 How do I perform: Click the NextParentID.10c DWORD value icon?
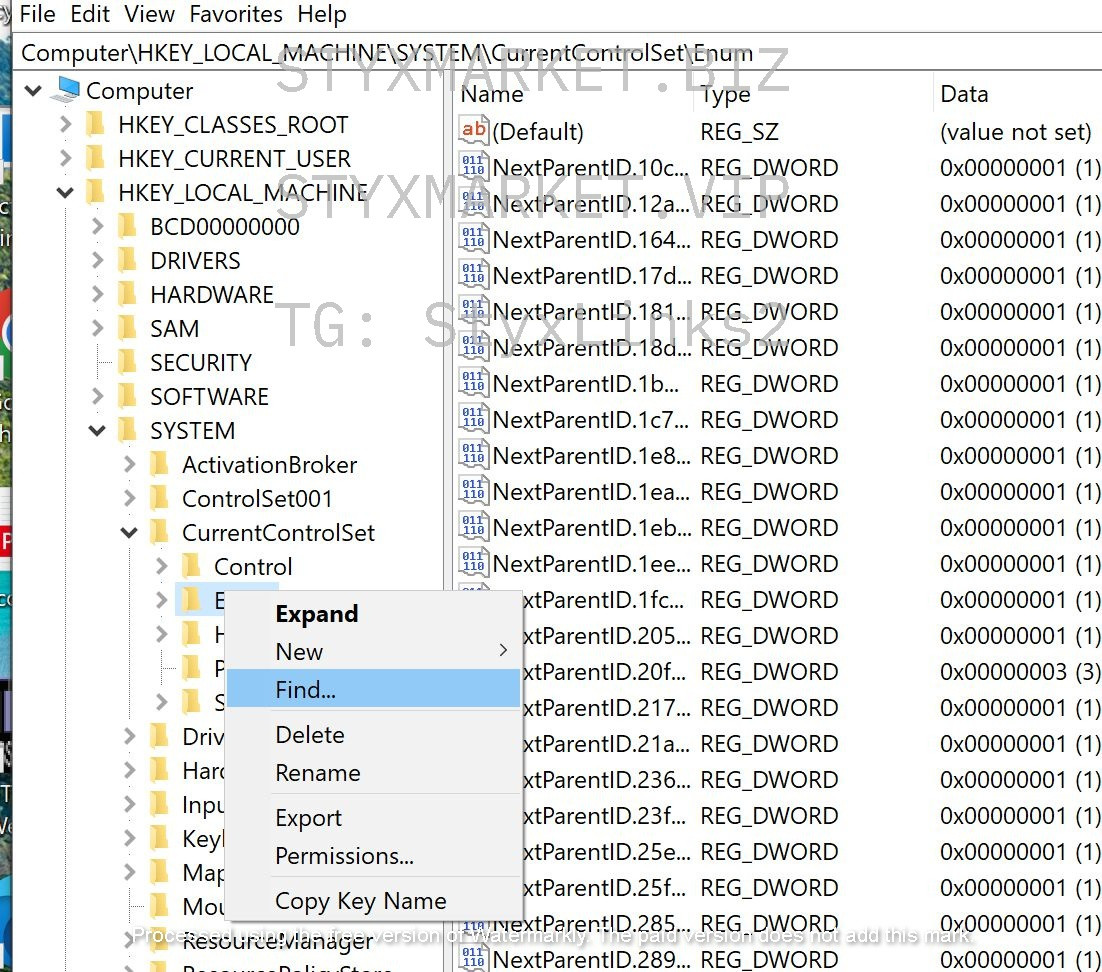pyautogui.click(x=473, y=167)
